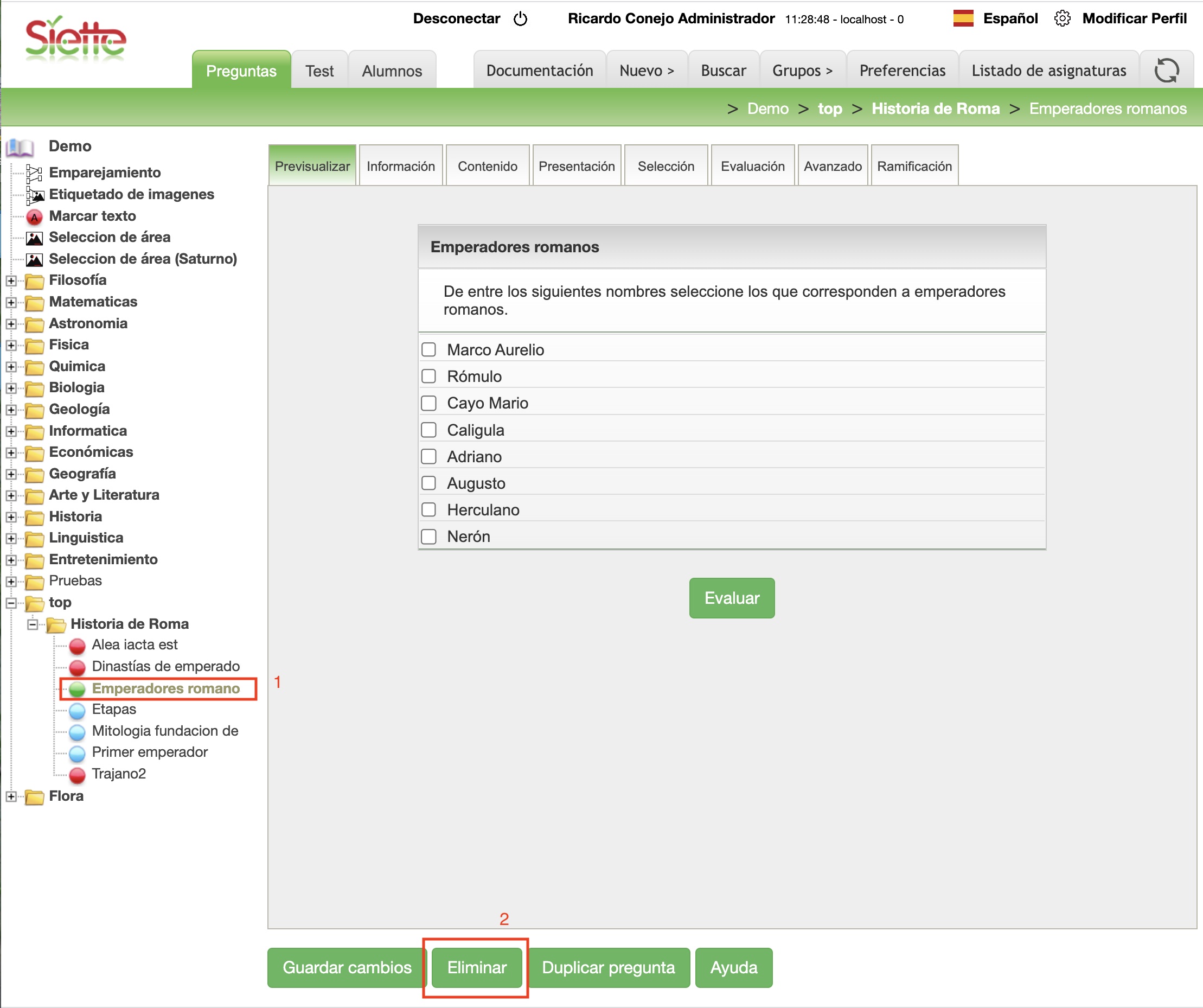This screenshot has width=1203, height=1008.
Task: Open the Emparejamiento matching question icon
Action: [34, 173]
